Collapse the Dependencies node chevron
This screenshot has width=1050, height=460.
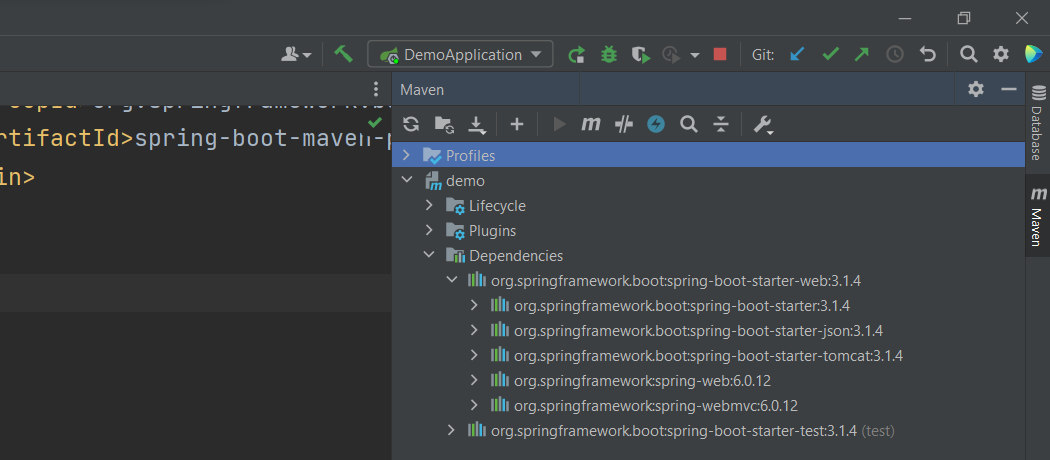429,255
